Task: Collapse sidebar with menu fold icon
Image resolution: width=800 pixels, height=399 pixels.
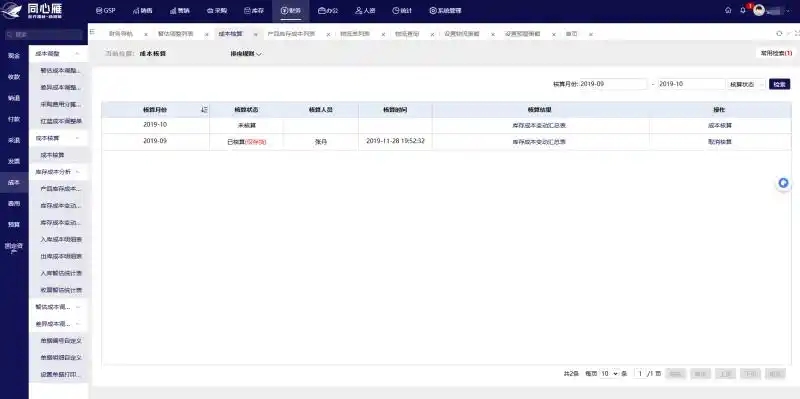Action: (92, 32)
